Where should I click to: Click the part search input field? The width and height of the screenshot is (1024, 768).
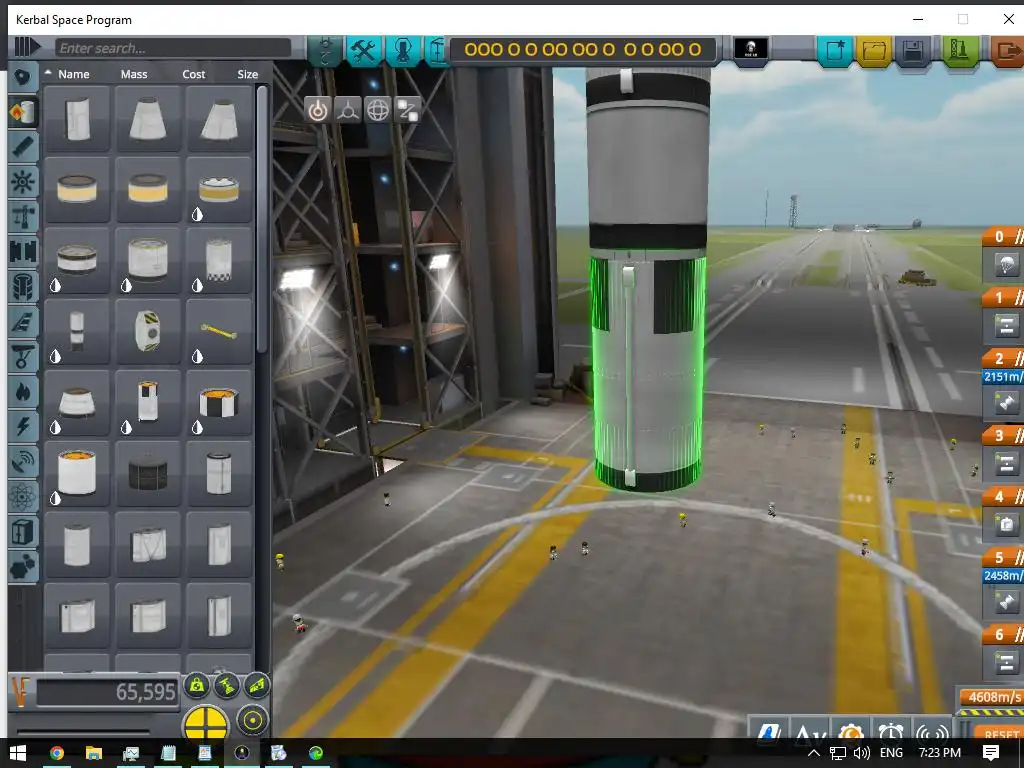pos(173,48)
